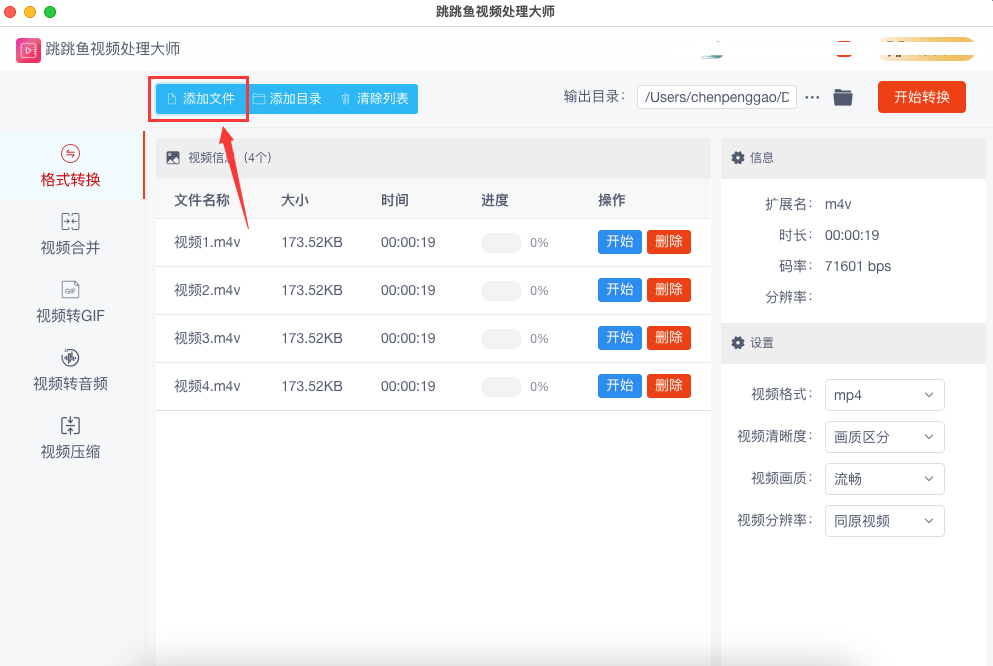
Task: Click the 视频合并 merge icon
Action: click(x=70, y=222)
